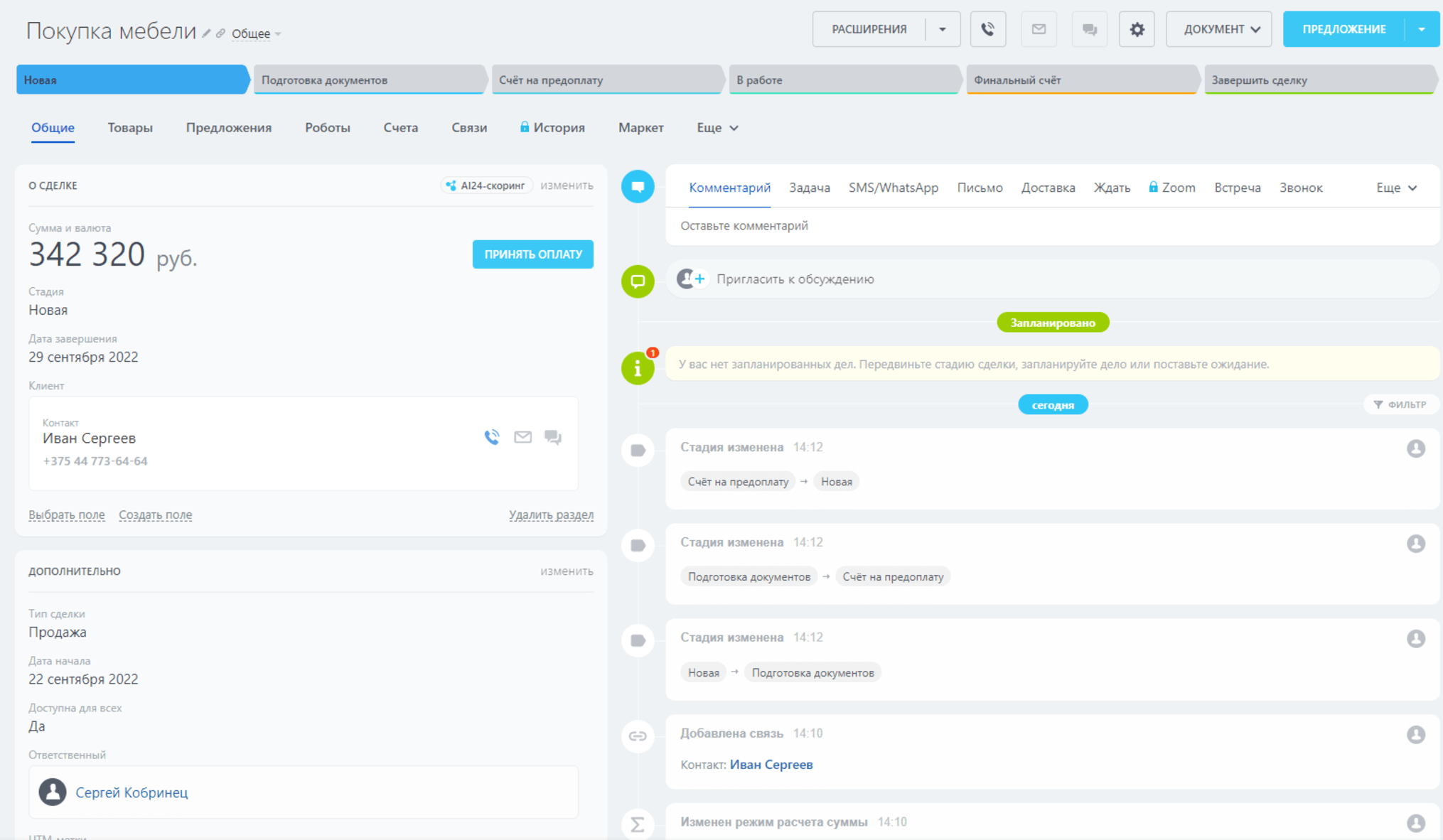
Task: Click изменить in Дополнительно section
Action: point(567,571)
